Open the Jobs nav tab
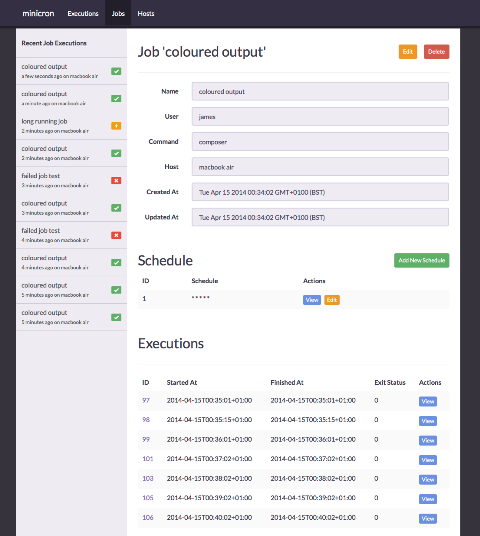480x536 pixels. [x=118, y=13]
